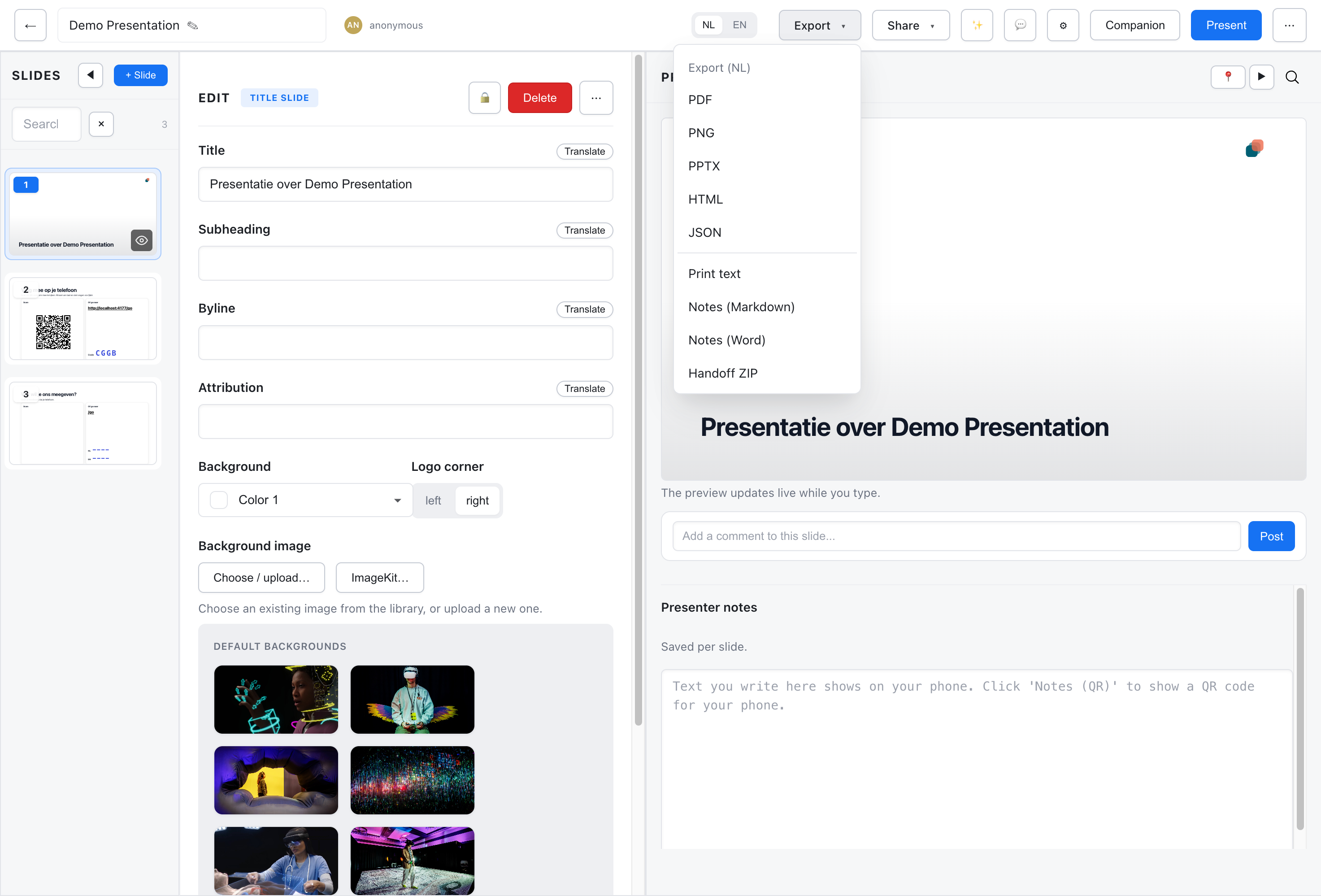Click Translate next to Subheading
This screenshot has height=896, width=1321.
[584, 230]
